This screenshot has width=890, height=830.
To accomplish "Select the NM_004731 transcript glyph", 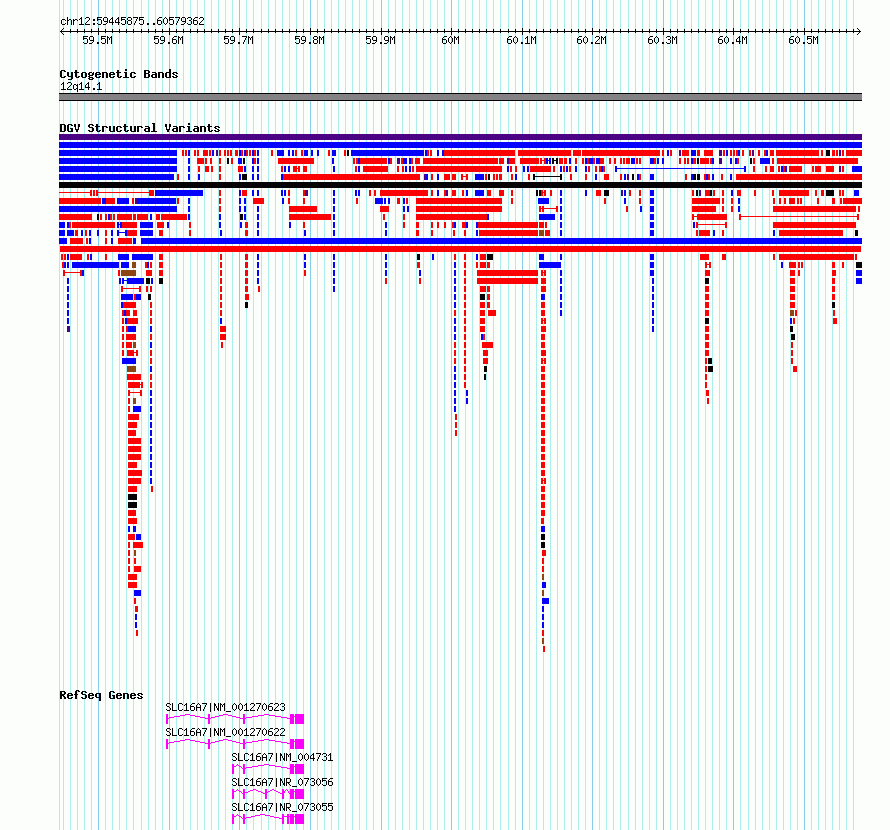I will [x=268, y=769].
